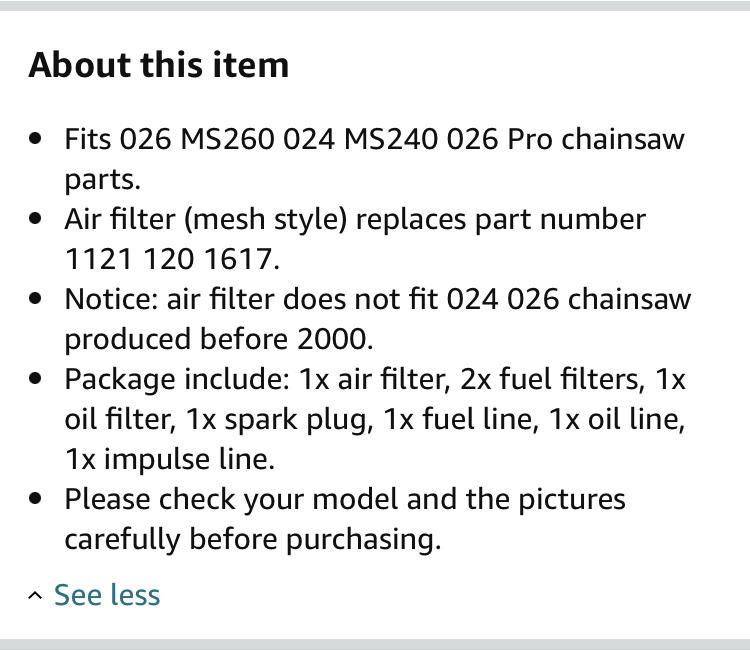Click the bullet dot before Air filter
Screen dimensions: 750x650
(x=35, y=219)
